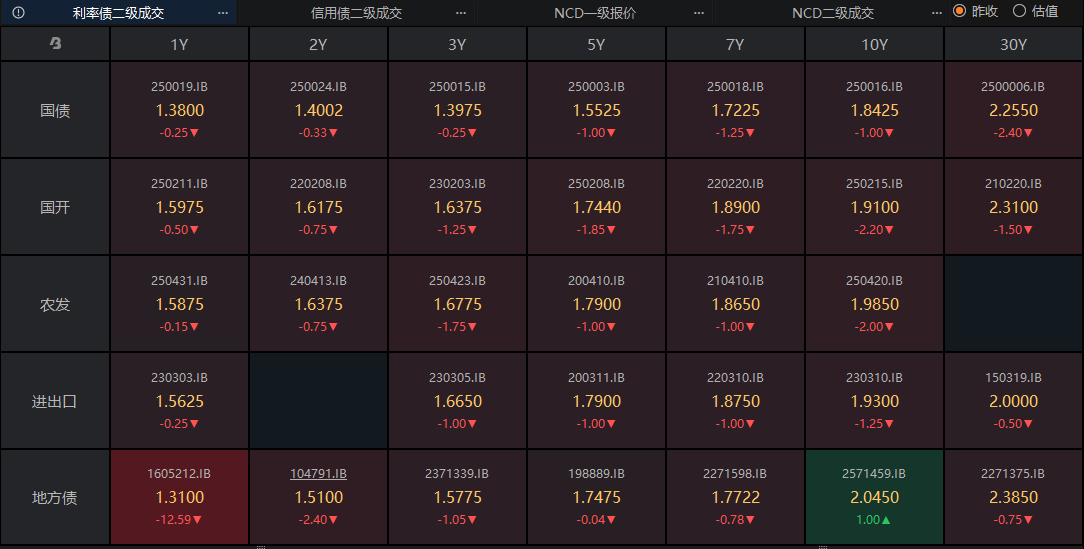Select the 昨收 radio button
The image size is (1084, 549).
pos(959,11)
